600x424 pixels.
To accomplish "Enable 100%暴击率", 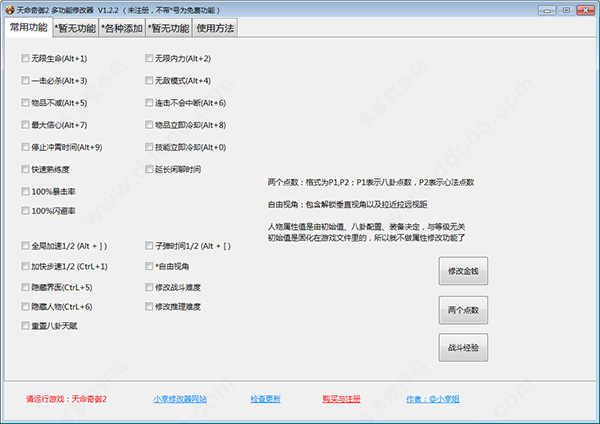I will coord(25,191).
